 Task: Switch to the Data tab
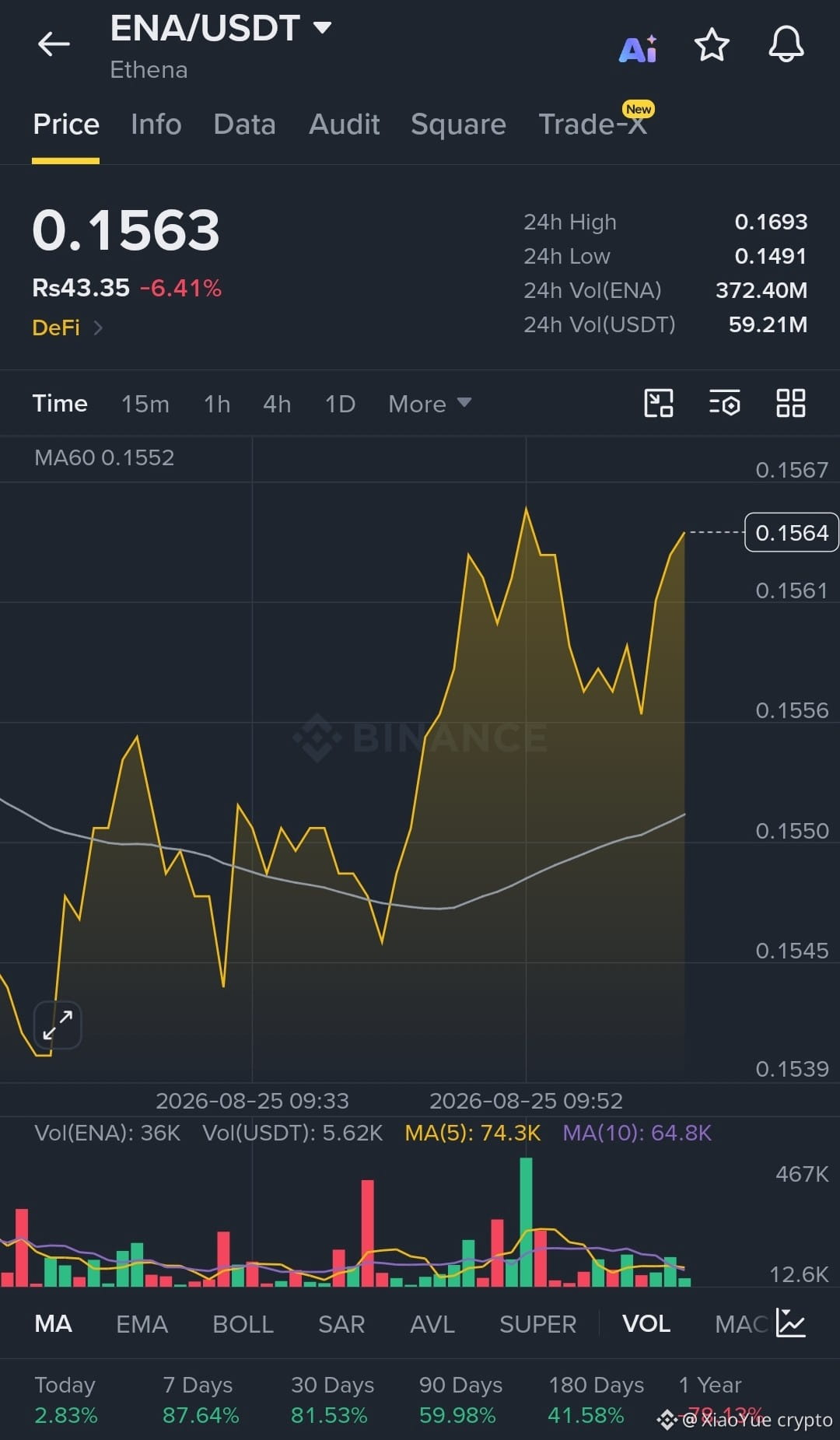tap(245, 124)
